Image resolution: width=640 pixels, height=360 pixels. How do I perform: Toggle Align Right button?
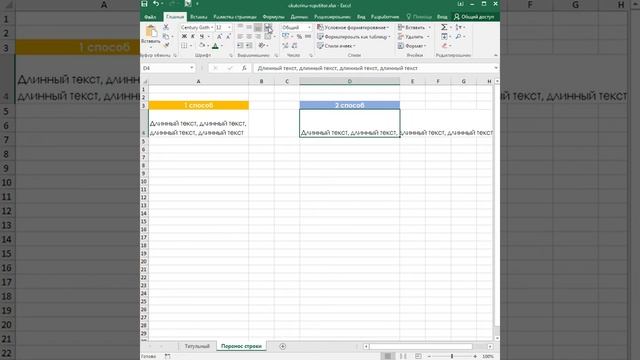pyautogui.click(x=258, y=37)
